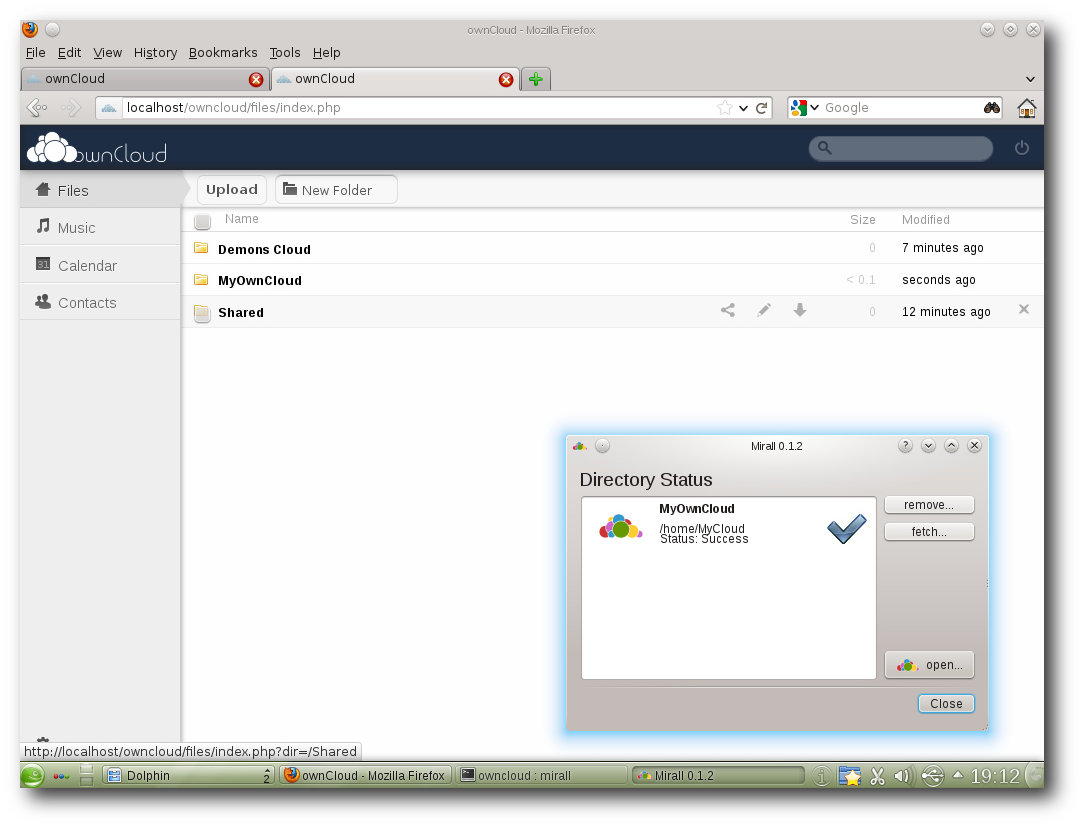This screenshot has width=1084, height=828.
Task: Open the Contacts section in sidebar
Action: (x=101, y=302)
